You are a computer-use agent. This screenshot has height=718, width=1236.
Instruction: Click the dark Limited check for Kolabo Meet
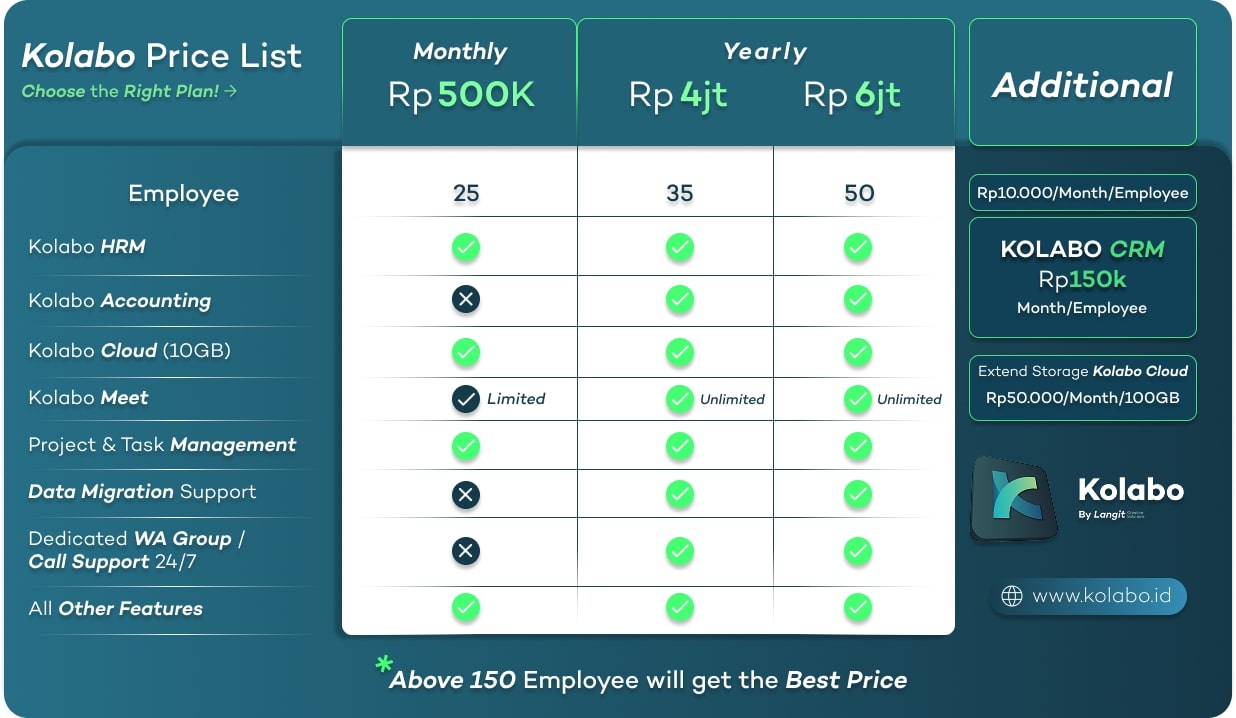click(465, 399)
